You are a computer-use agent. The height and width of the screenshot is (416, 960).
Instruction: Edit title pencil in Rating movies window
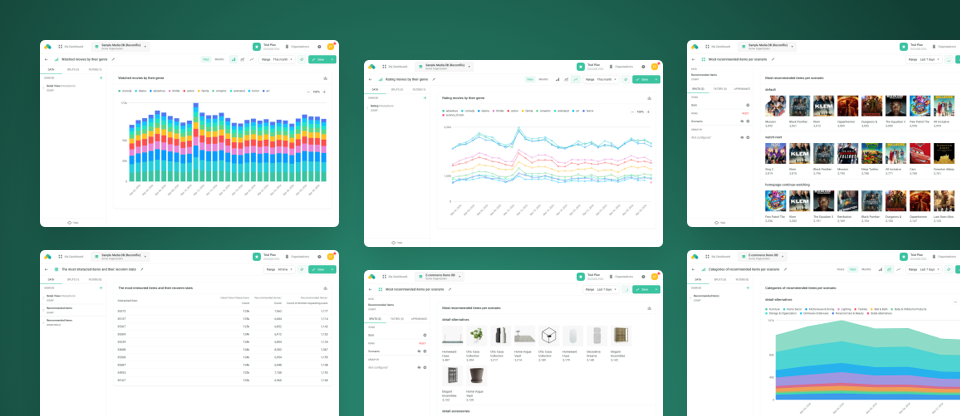tap(434, 79)
